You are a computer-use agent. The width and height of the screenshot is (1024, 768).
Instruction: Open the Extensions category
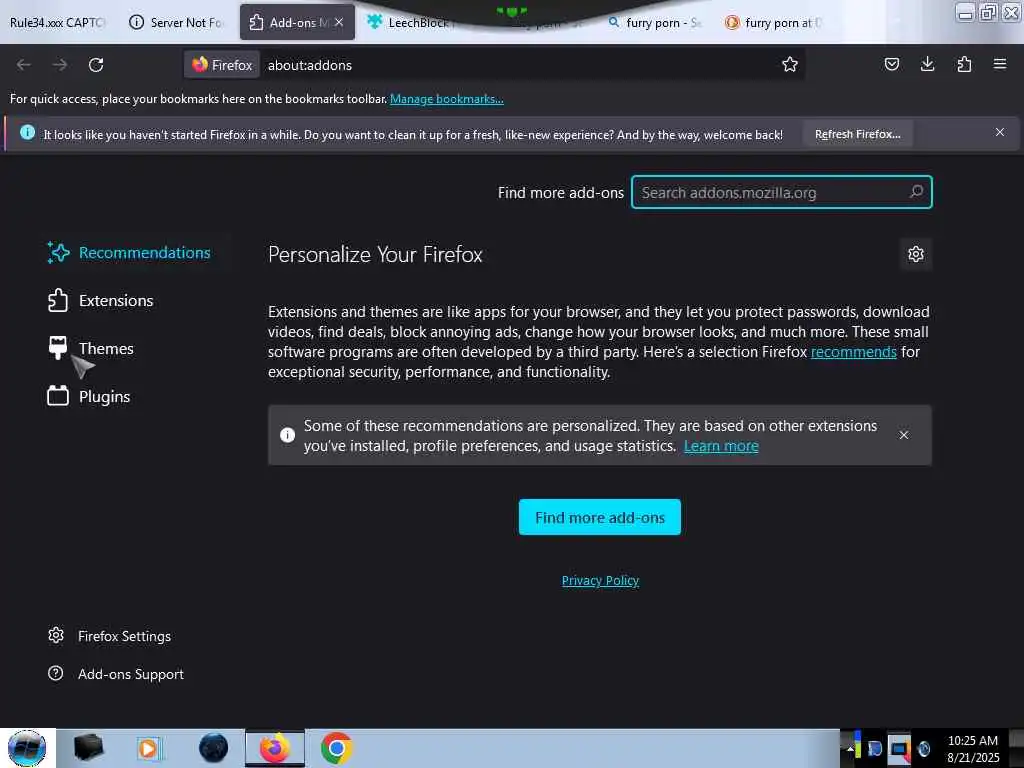[101, 300]
